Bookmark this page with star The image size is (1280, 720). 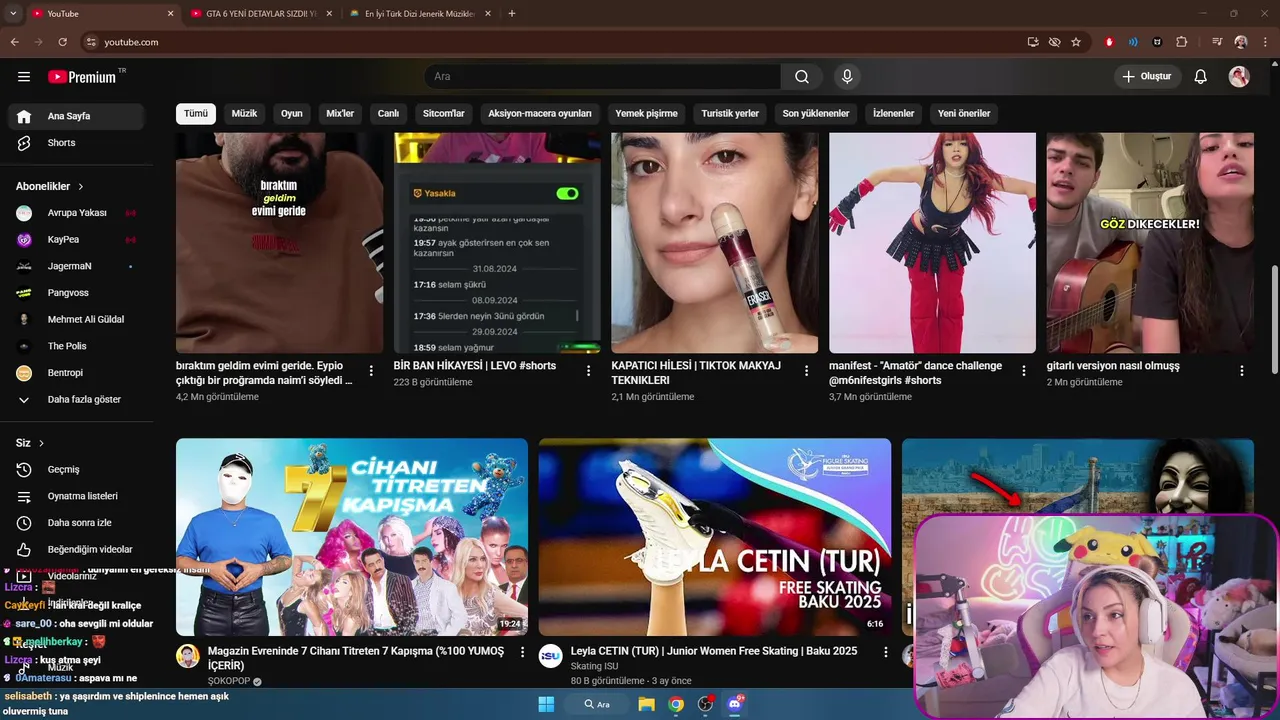coord(1076,42)
